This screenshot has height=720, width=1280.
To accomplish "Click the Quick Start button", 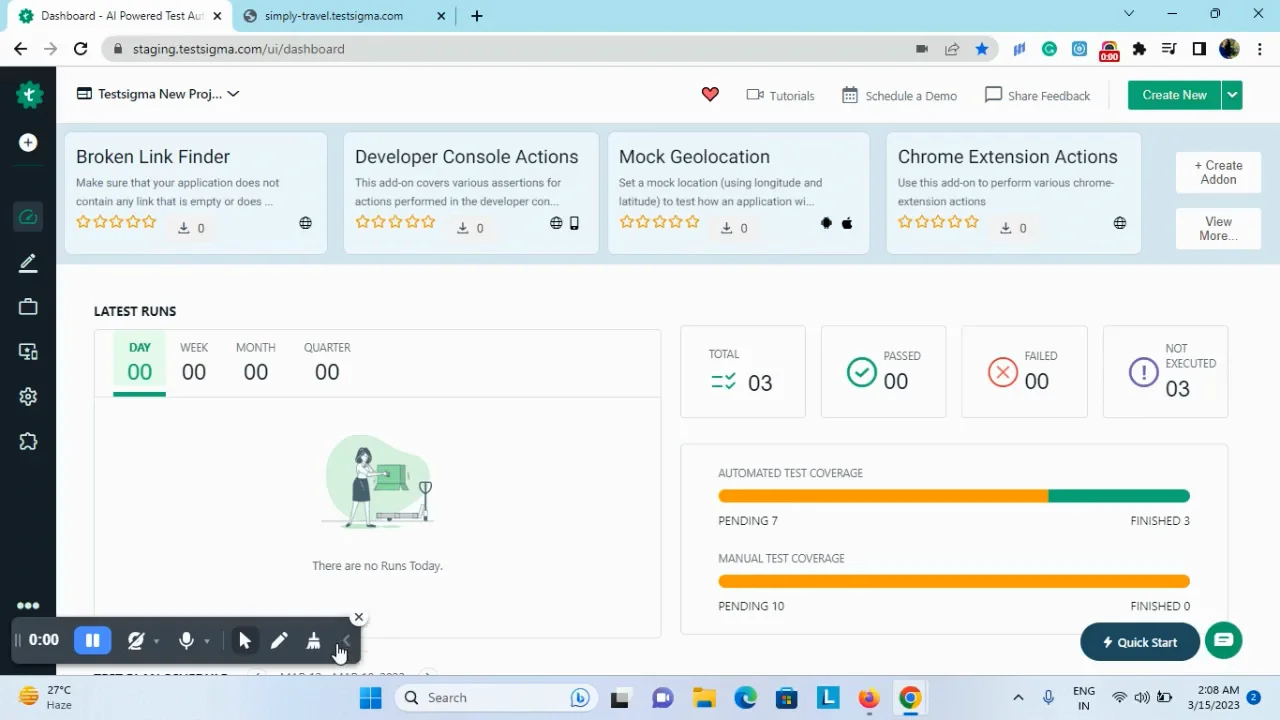I will point(1139,642).
